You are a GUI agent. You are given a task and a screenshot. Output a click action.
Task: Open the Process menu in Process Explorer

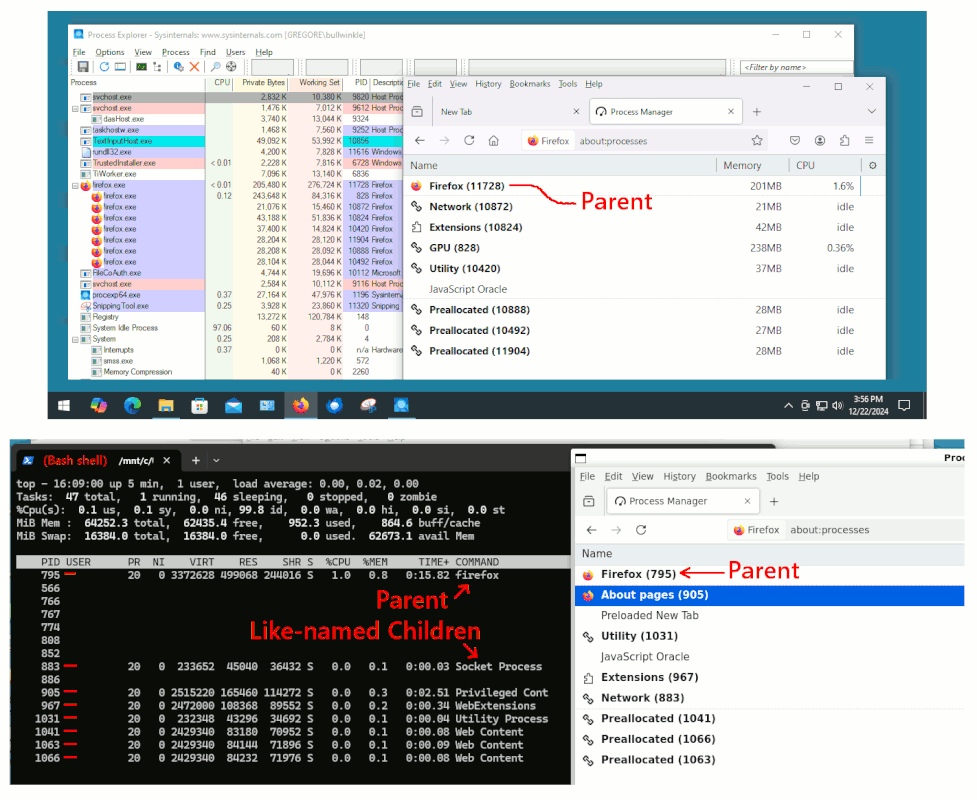point(176,52)
